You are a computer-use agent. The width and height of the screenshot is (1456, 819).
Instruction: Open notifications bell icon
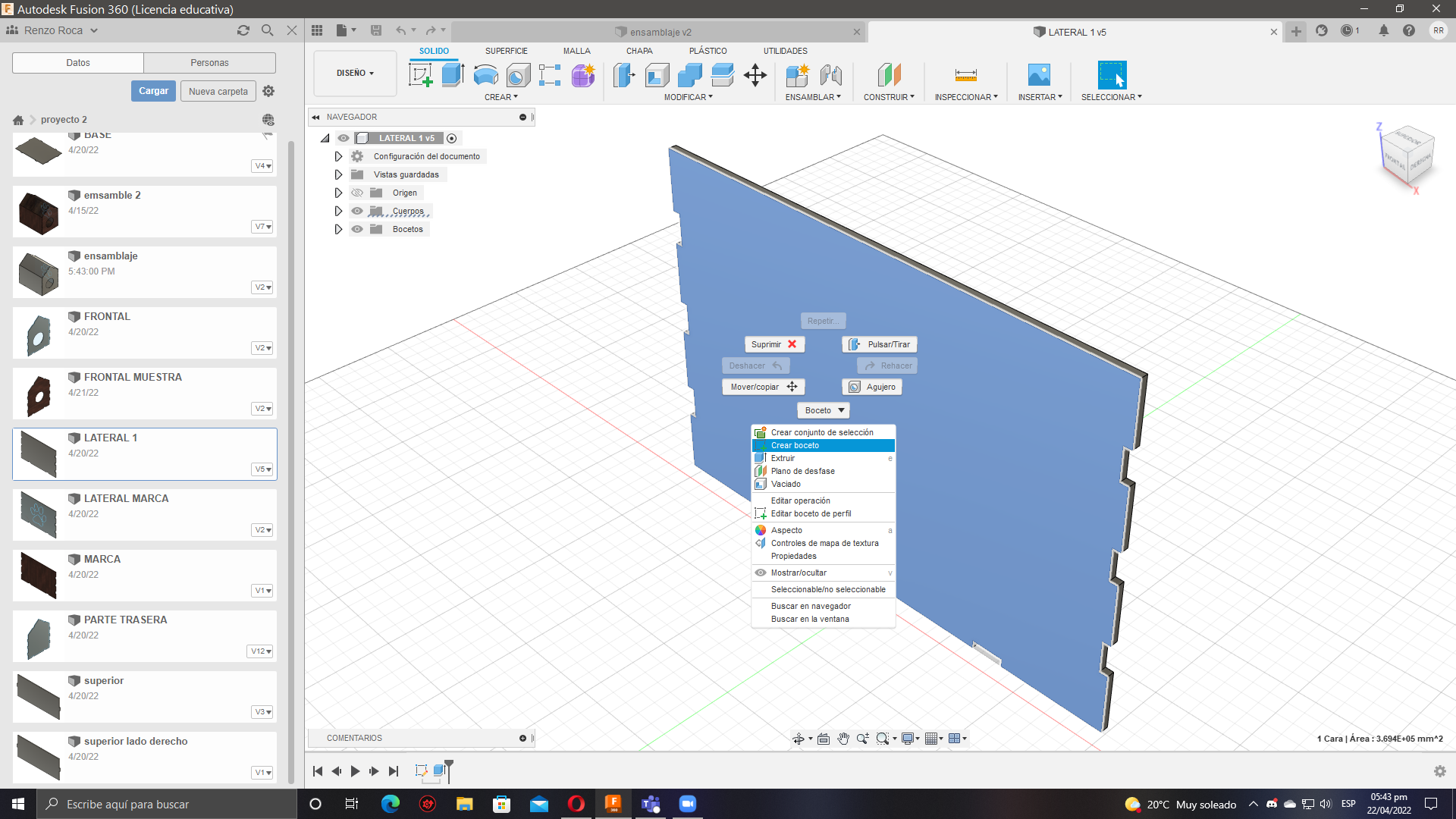click(1384, 31)
